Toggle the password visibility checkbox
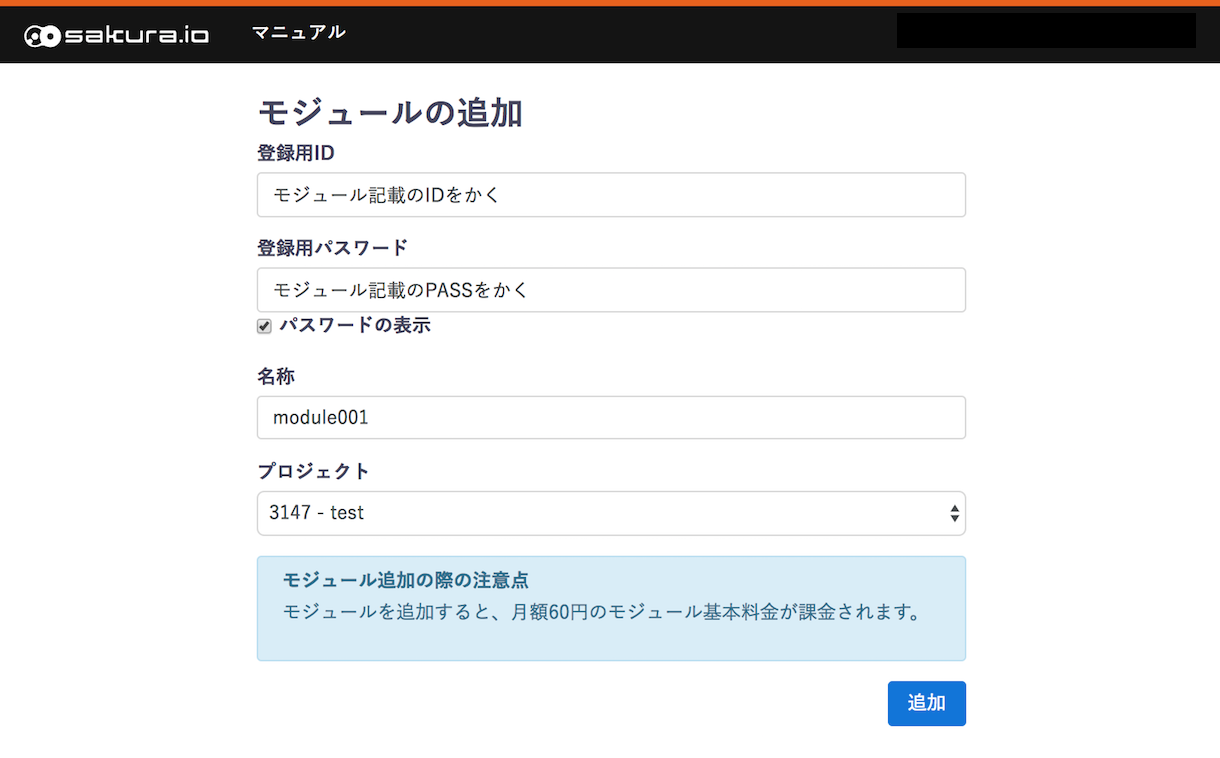1220x758 pixels. 263,325
